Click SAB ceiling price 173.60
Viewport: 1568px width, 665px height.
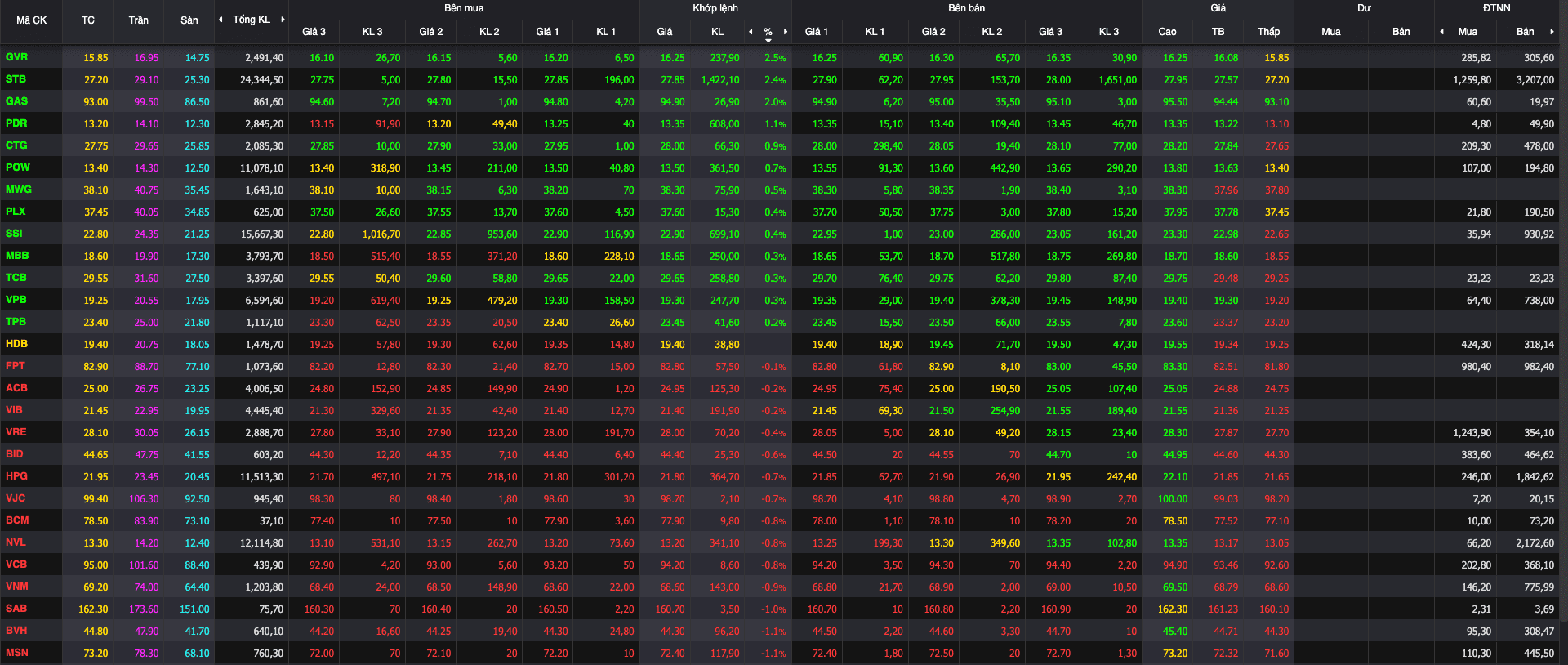144,609
